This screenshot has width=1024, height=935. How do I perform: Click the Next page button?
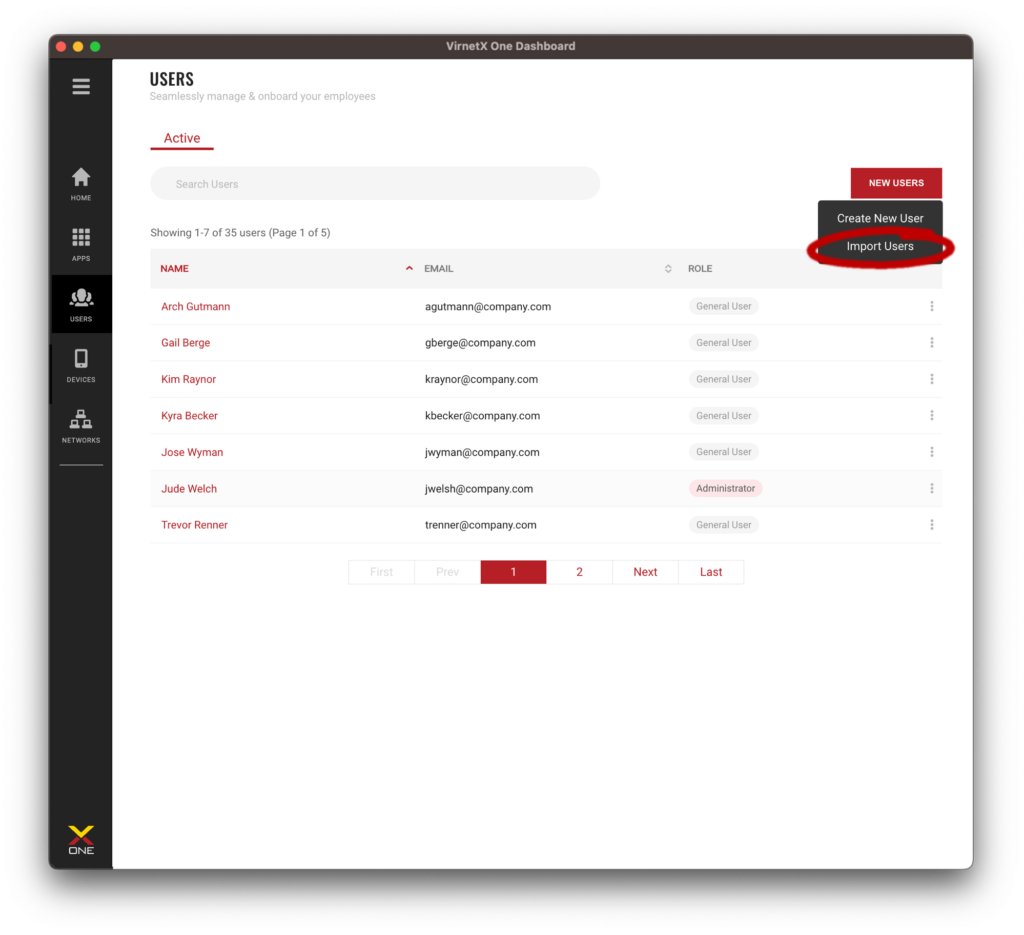645,572
